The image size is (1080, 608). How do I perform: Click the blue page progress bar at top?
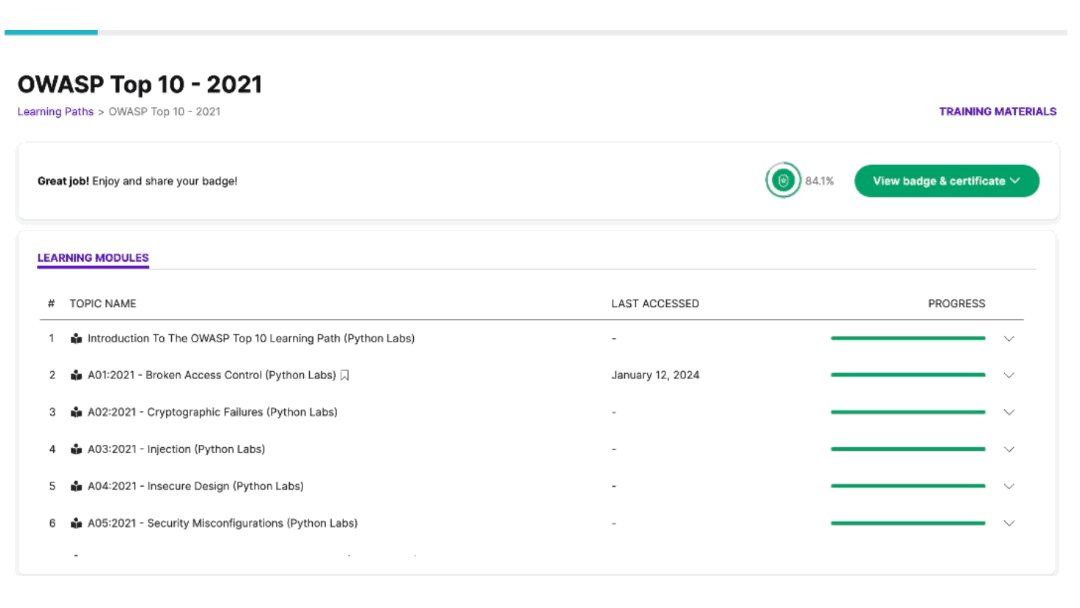coord(51,32)
